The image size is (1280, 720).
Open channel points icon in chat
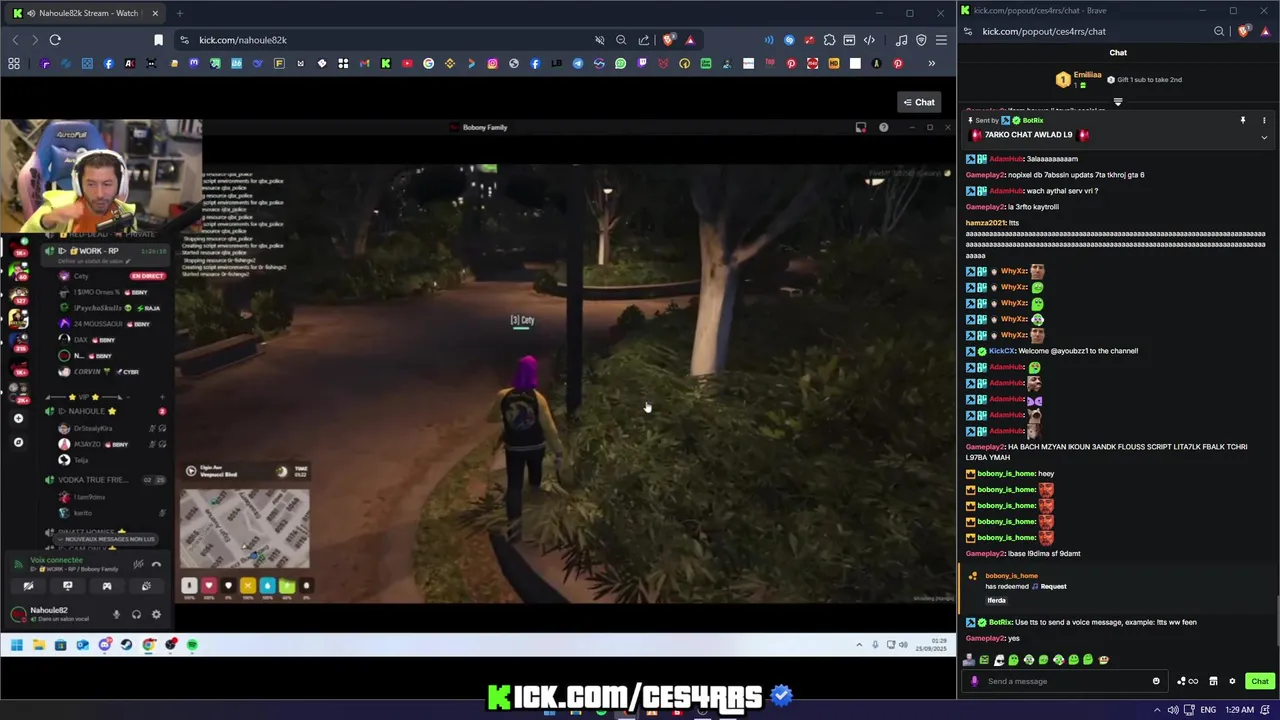1187,681
